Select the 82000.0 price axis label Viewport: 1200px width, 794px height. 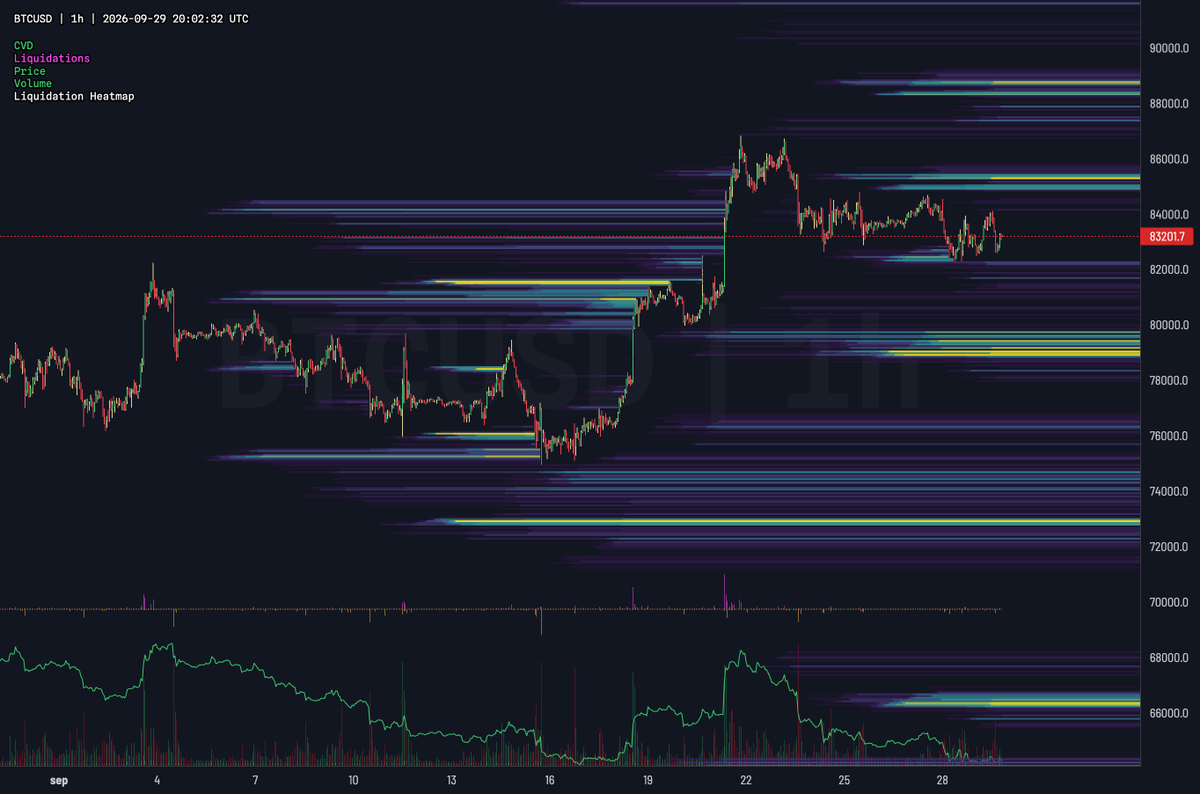[x=1169, y=270]
